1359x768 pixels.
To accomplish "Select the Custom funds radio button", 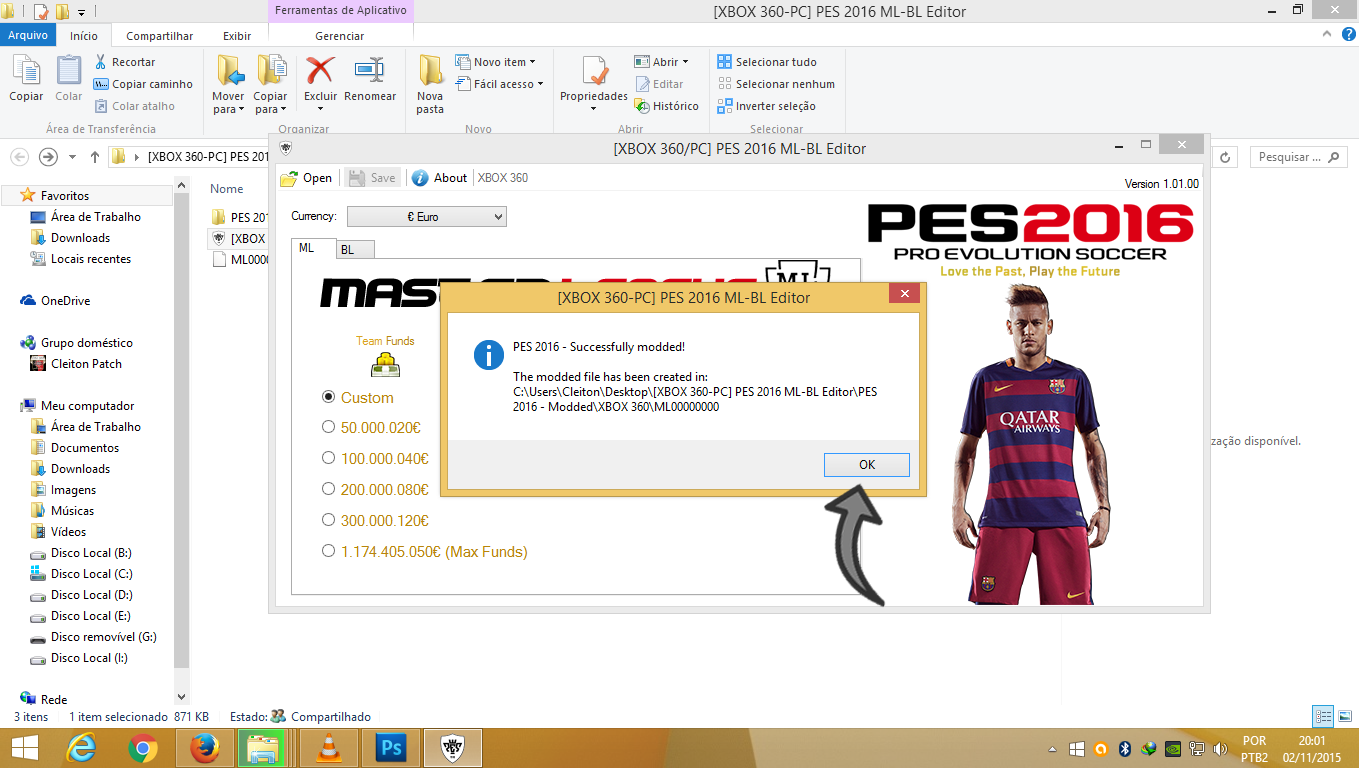I will pos(328,397).
